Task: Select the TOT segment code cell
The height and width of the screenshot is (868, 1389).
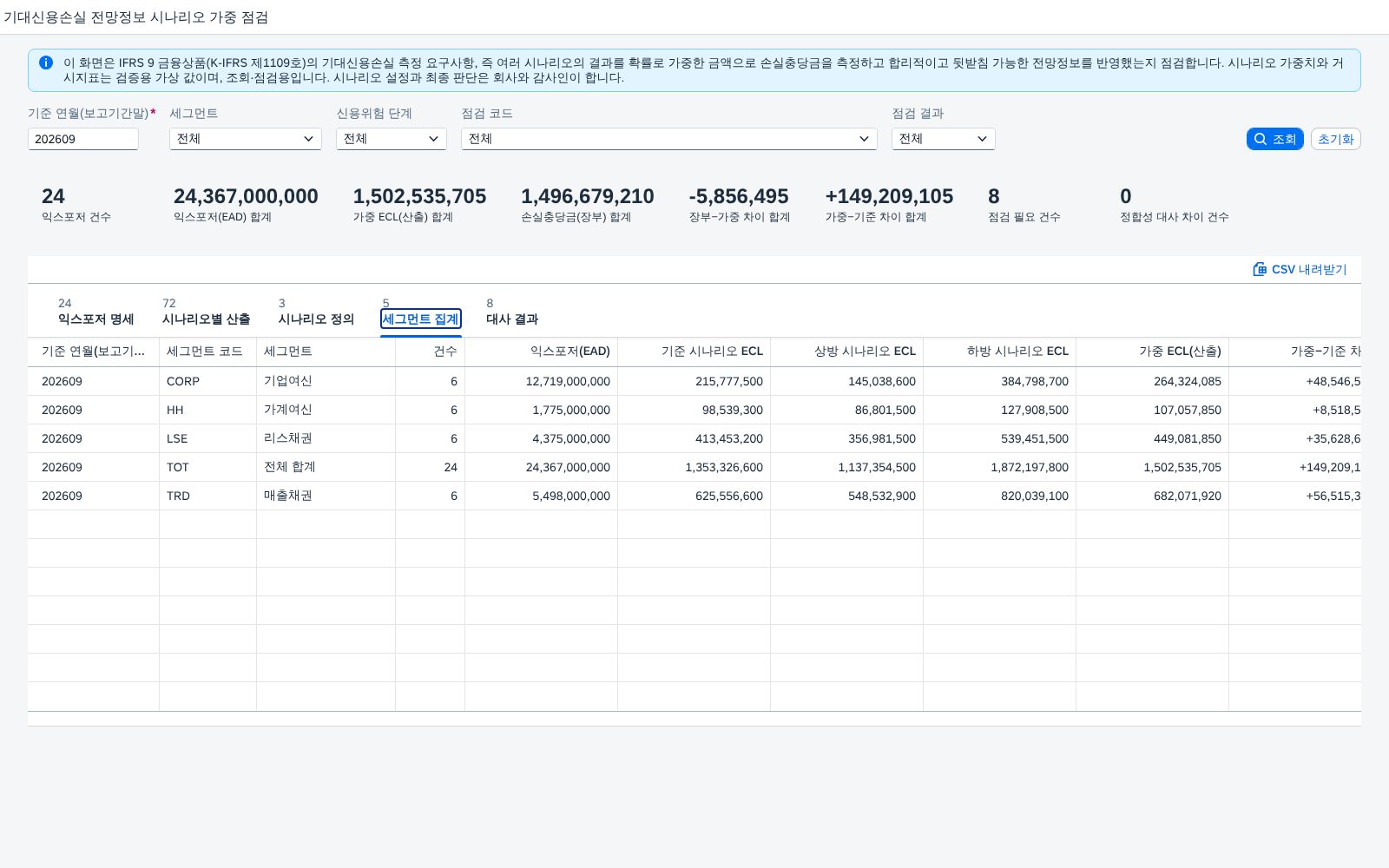Action: [208, 467]
